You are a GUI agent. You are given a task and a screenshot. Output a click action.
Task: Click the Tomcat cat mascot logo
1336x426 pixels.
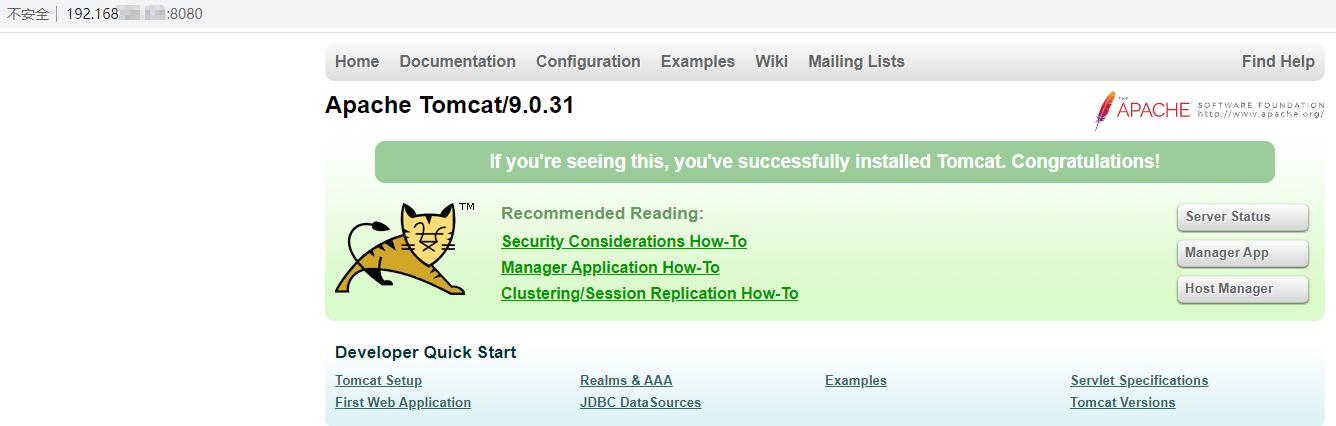(406, 249)
